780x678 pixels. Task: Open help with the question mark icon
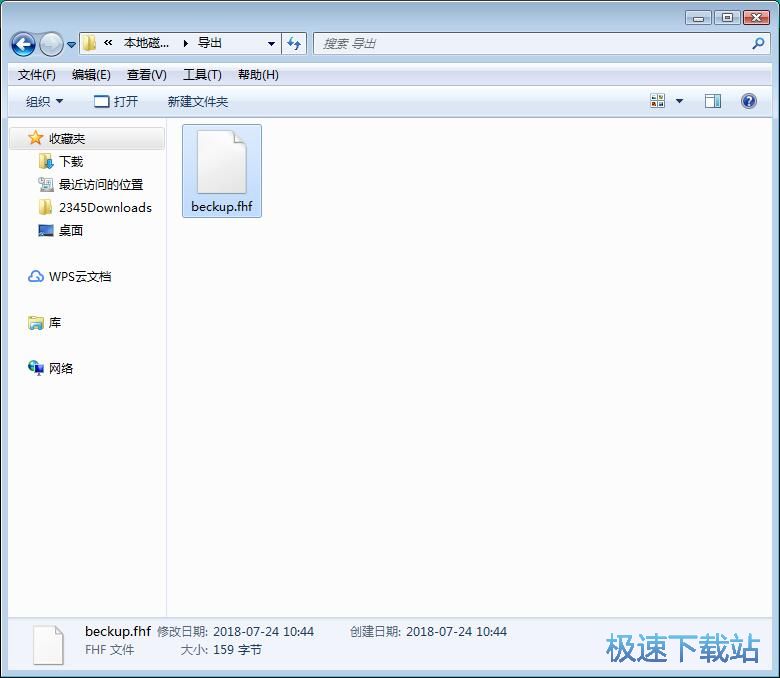pyautogui.click(x=749, y=101)
